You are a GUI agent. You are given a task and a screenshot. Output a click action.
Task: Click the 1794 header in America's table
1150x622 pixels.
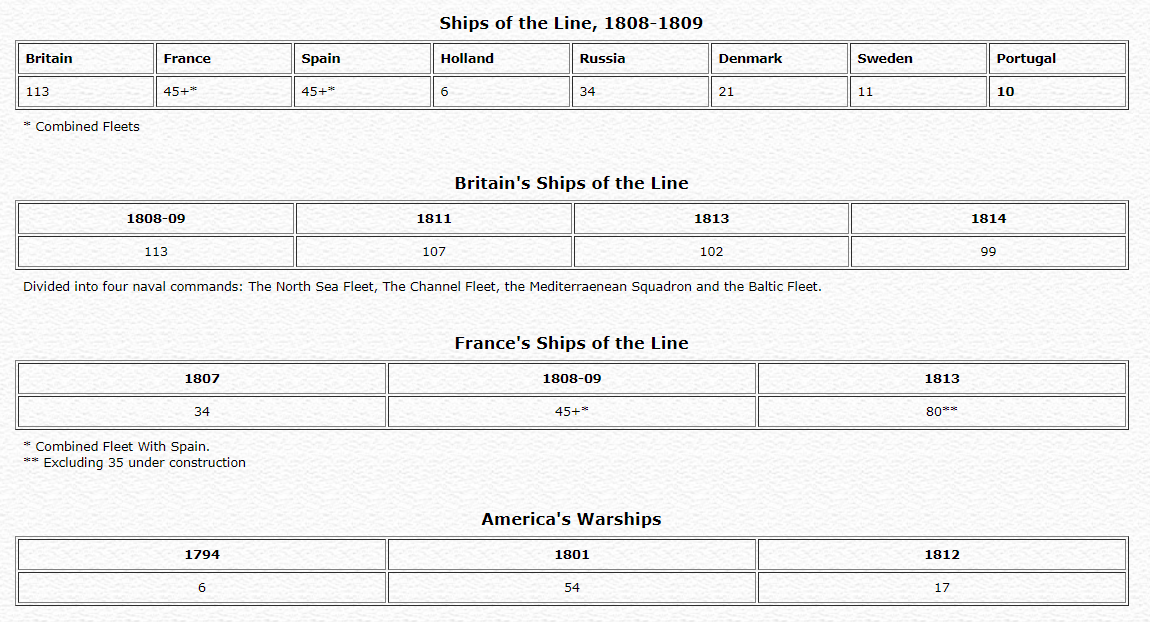(202, 555)
